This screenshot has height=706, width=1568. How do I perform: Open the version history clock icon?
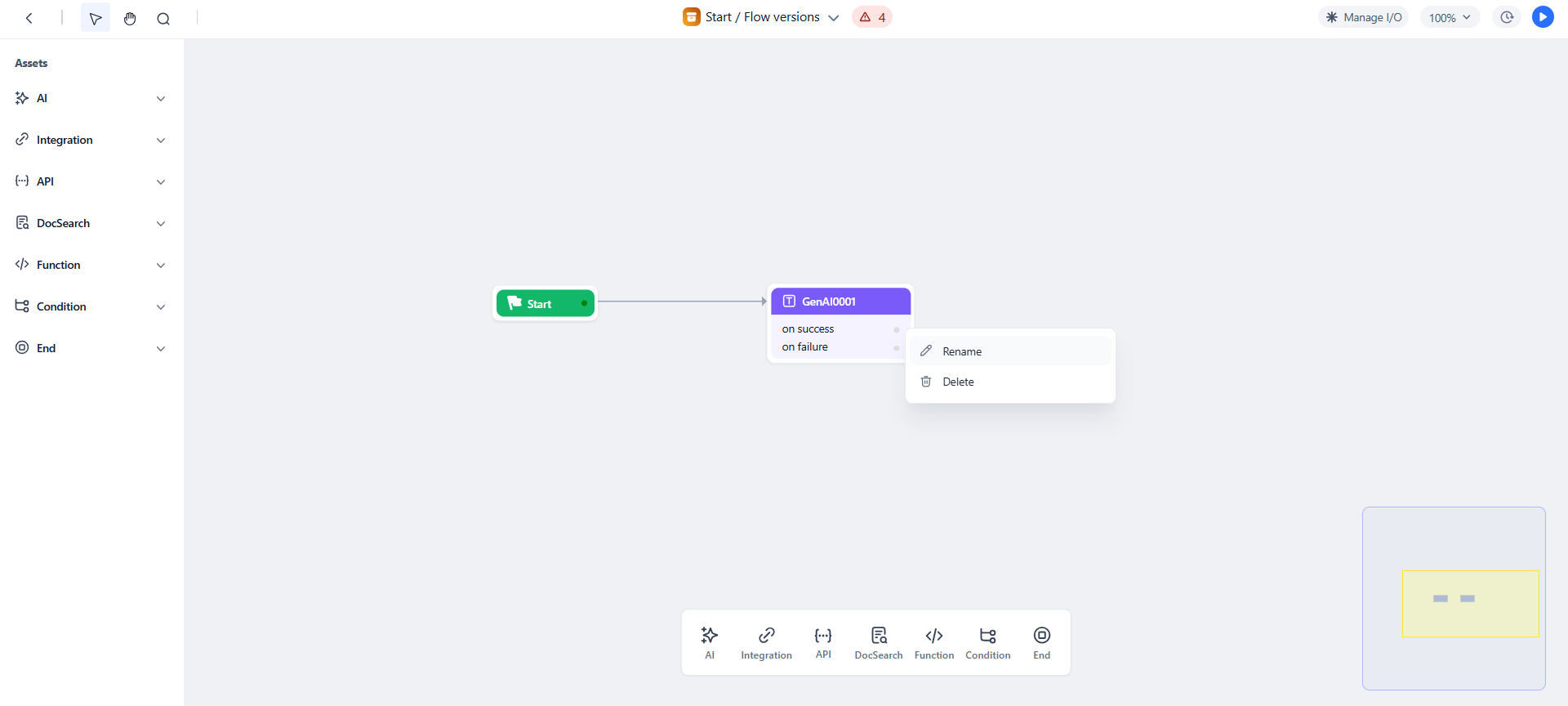1507,16
